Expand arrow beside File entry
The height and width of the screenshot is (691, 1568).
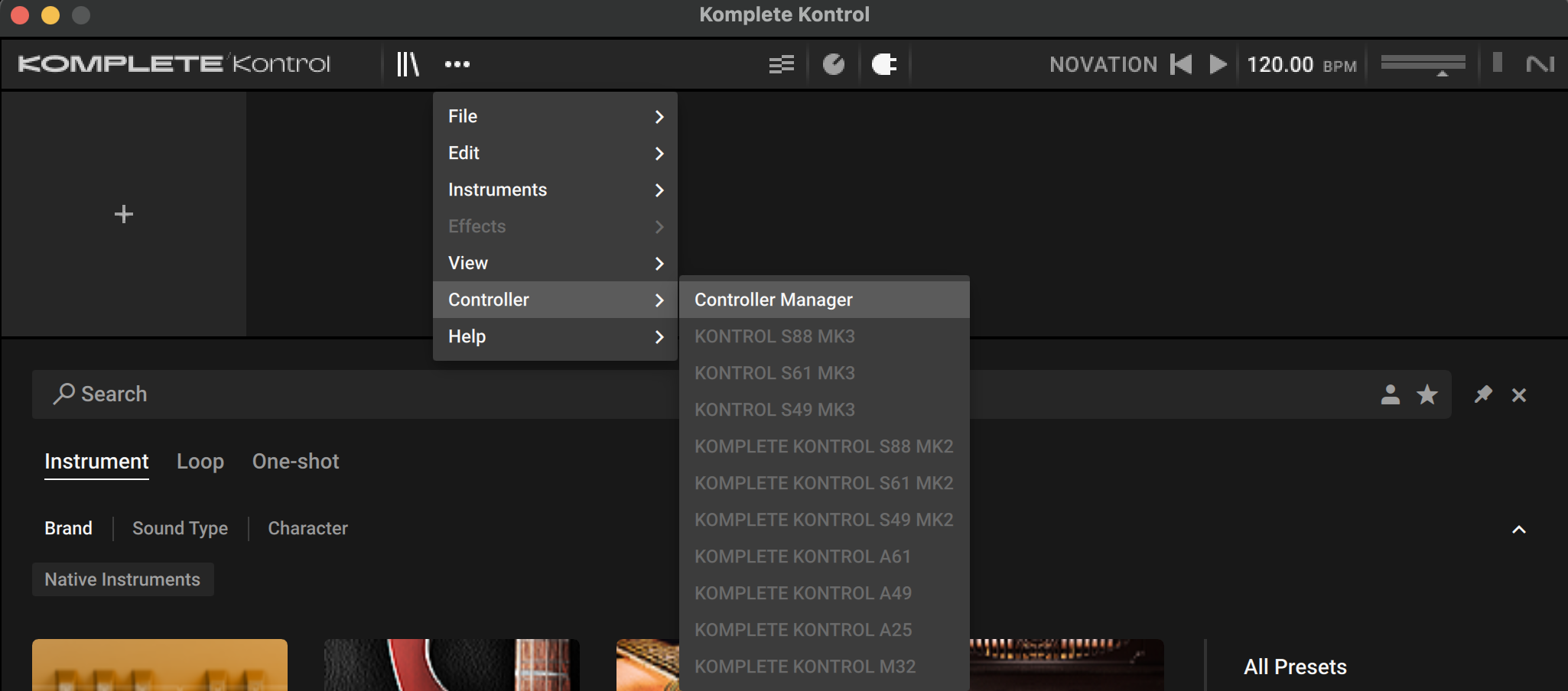[659, 116]
